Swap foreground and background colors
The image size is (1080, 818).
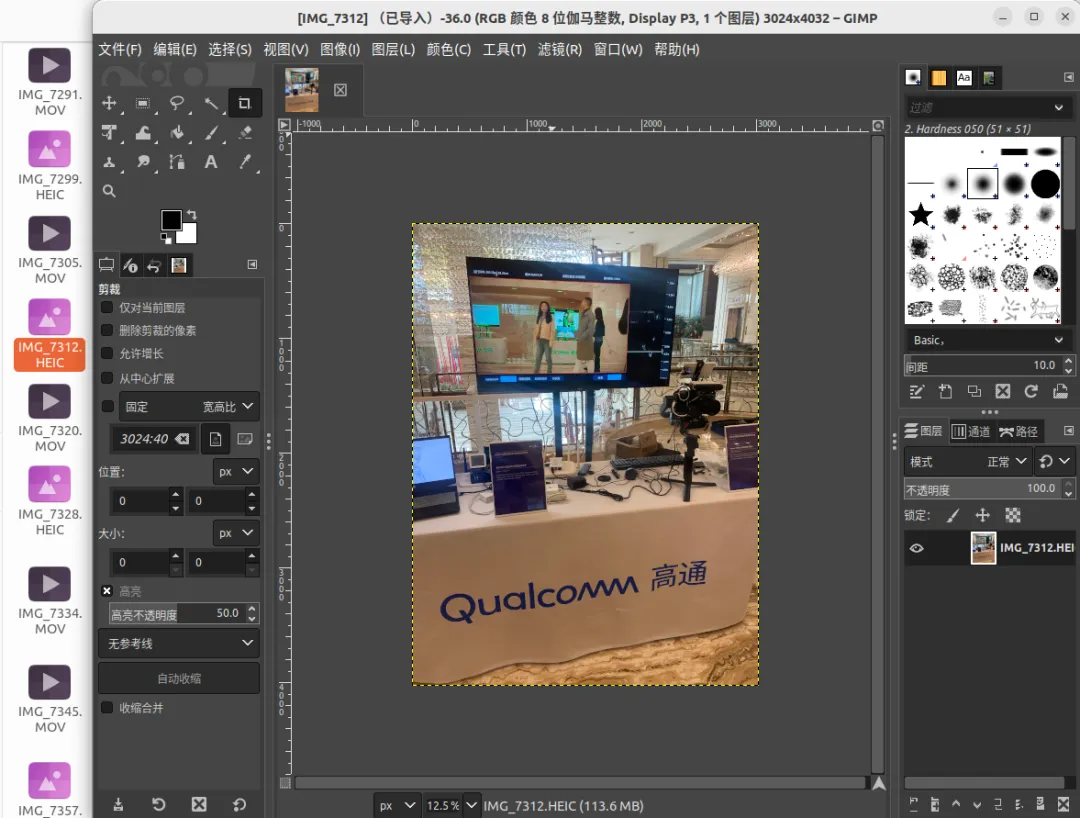pyautogui.click(x=191, y=214)
